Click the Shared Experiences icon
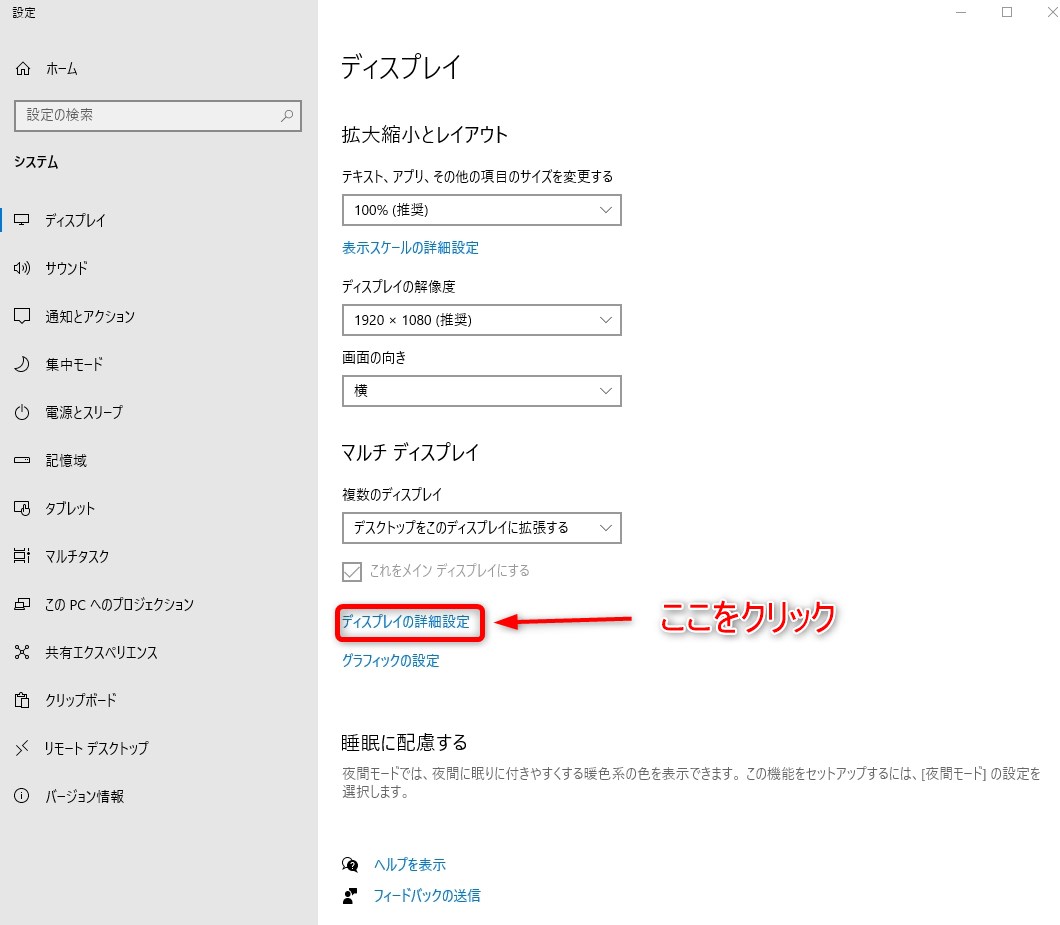Viewport: 1060px width, 925px height. [22, 652]
